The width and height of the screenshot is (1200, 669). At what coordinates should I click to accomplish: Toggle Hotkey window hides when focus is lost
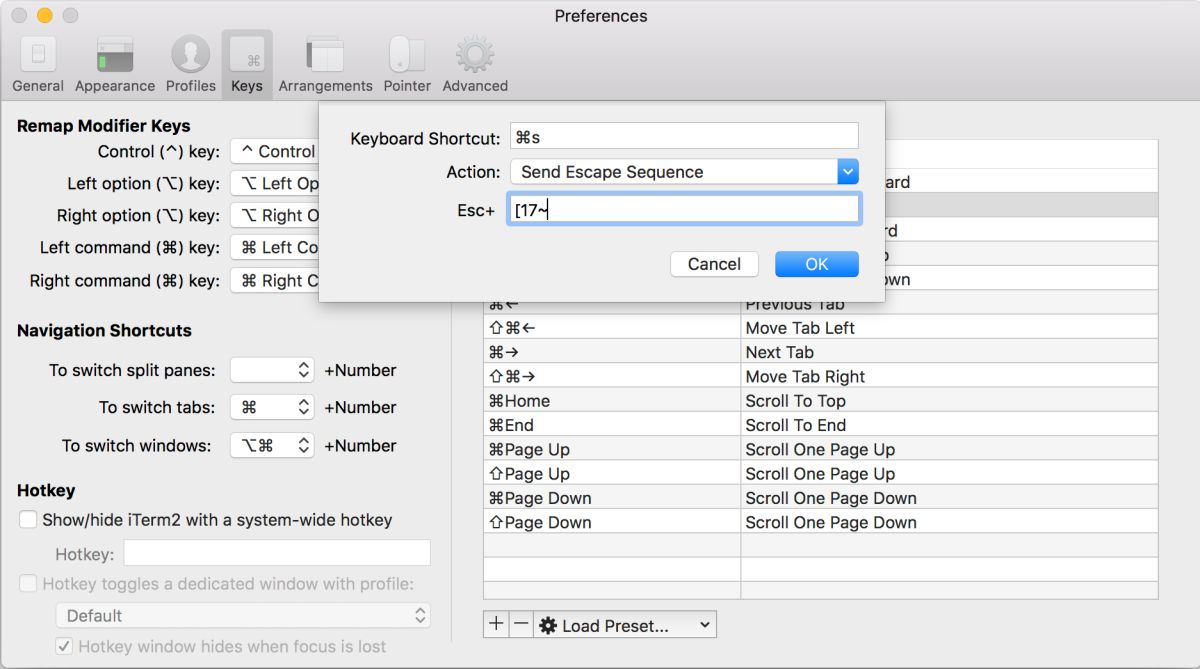(x=64, y=646)
